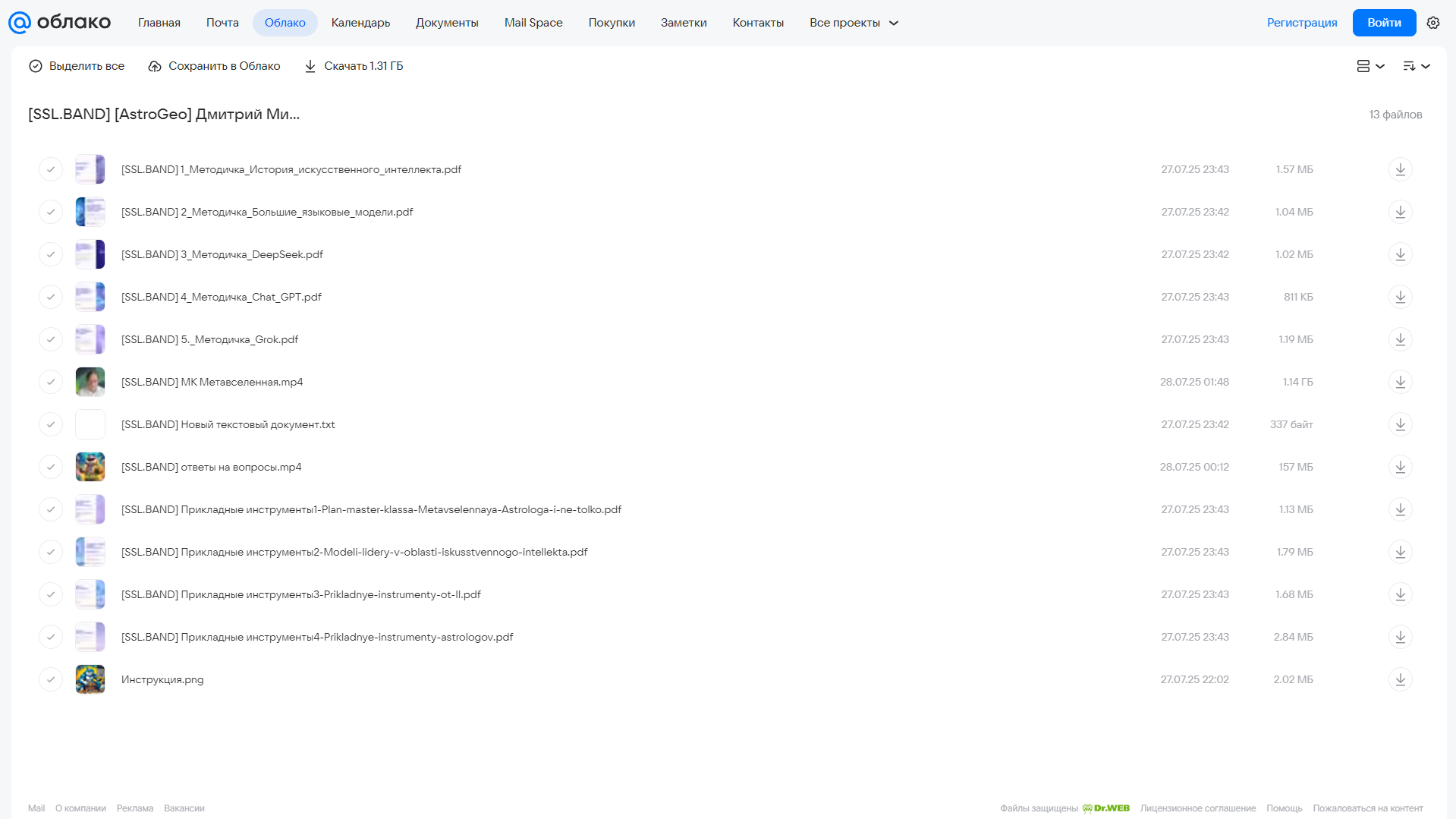The image size is (1456, 819).
Task: Open the sort order dropdown
Action: point(1417,66)
